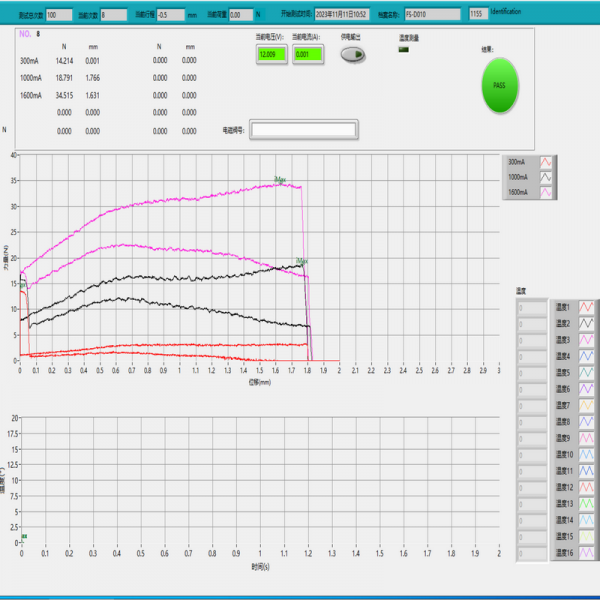Open the 温度1 plot style icon
The height and width of the screenshot is (600, 600).
coord(587,308)
